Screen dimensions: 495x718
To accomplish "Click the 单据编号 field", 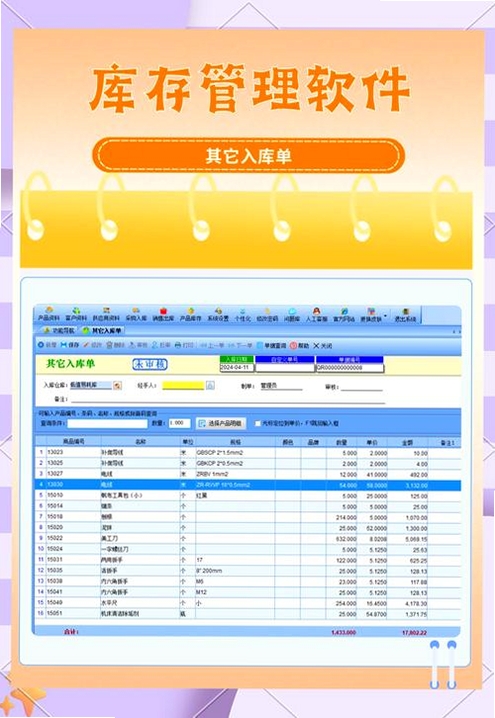I will [350, 367].
